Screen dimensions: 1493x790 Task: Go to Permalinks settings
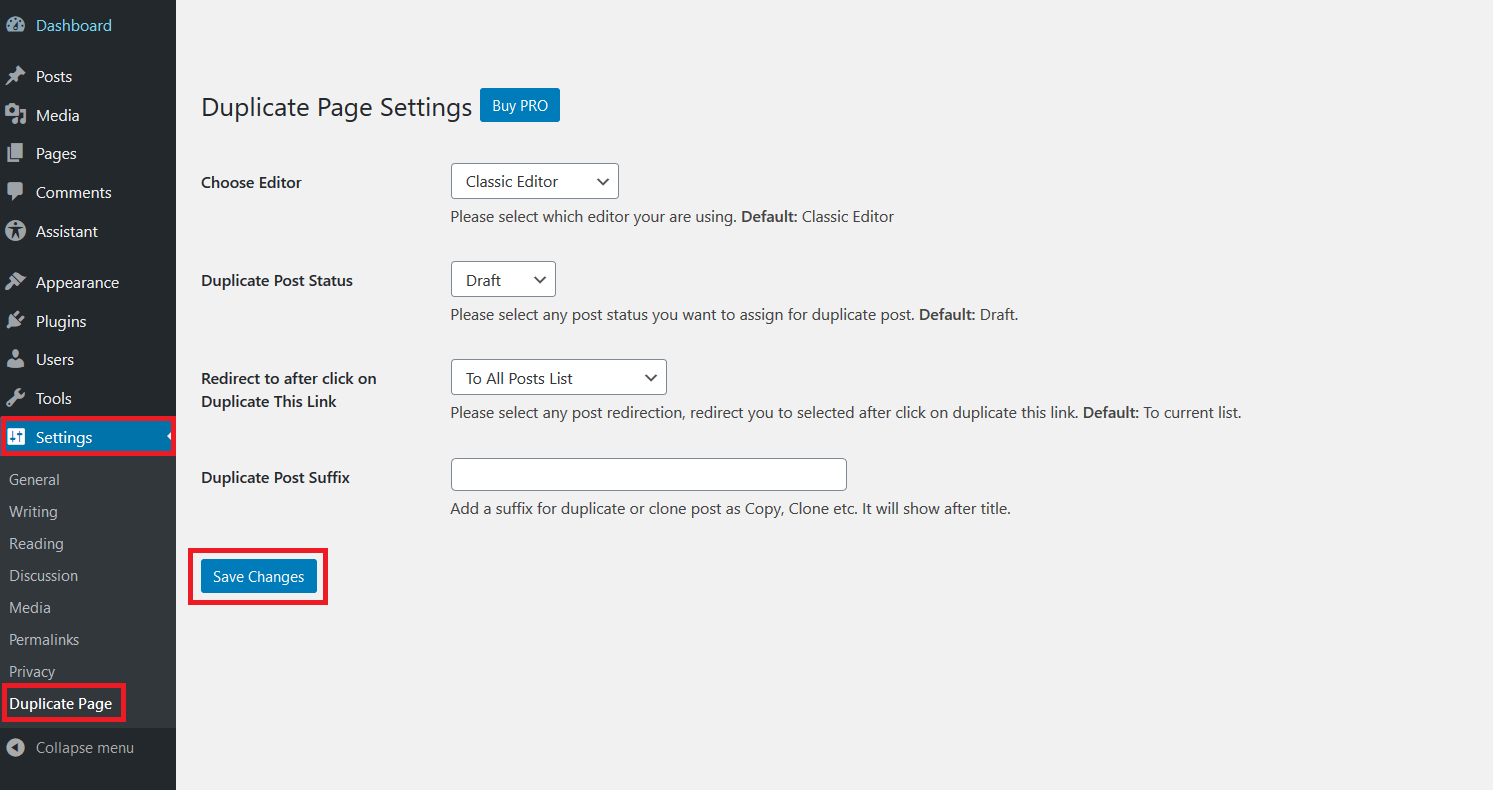click(44, 639)
